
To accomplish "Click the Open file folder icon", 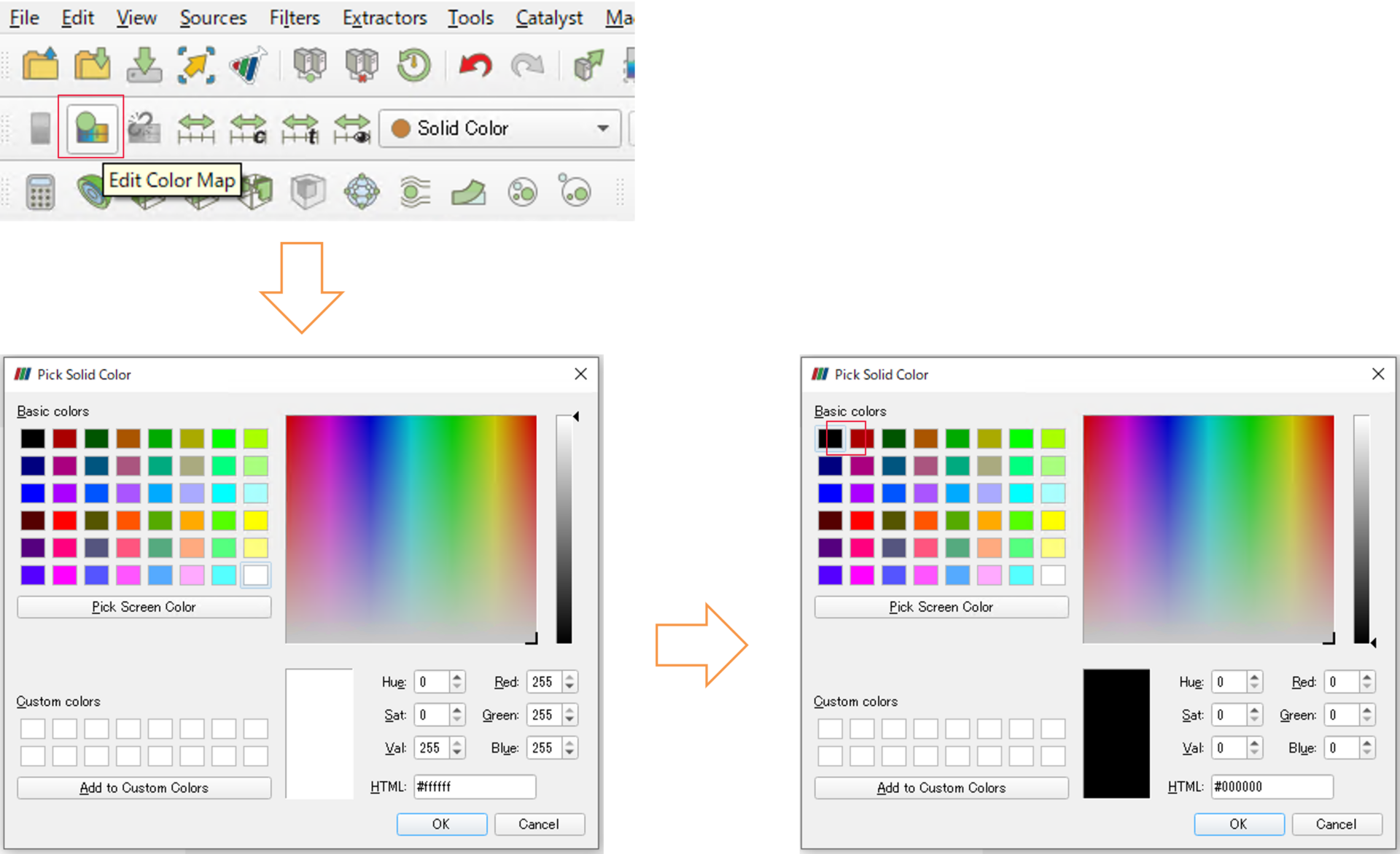I will point(40,64).
